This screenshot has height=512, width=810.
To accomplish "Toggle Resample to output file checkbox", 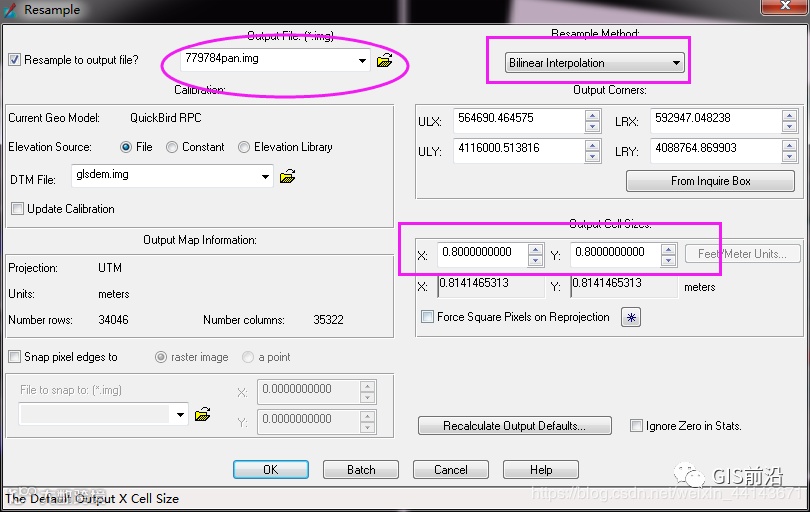I will [14, 60].
